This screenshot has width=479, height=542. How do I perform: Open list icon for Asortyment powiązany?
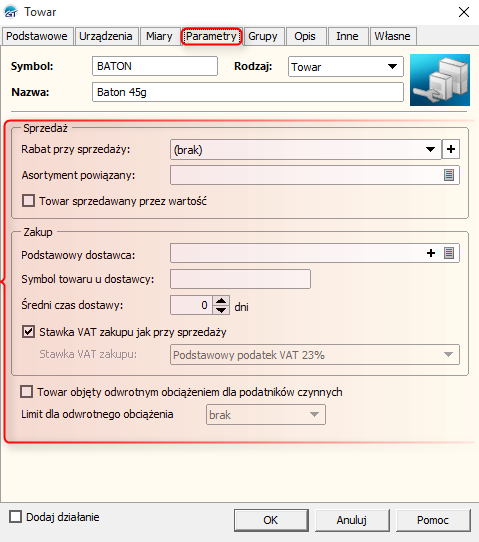click(449, 175)
